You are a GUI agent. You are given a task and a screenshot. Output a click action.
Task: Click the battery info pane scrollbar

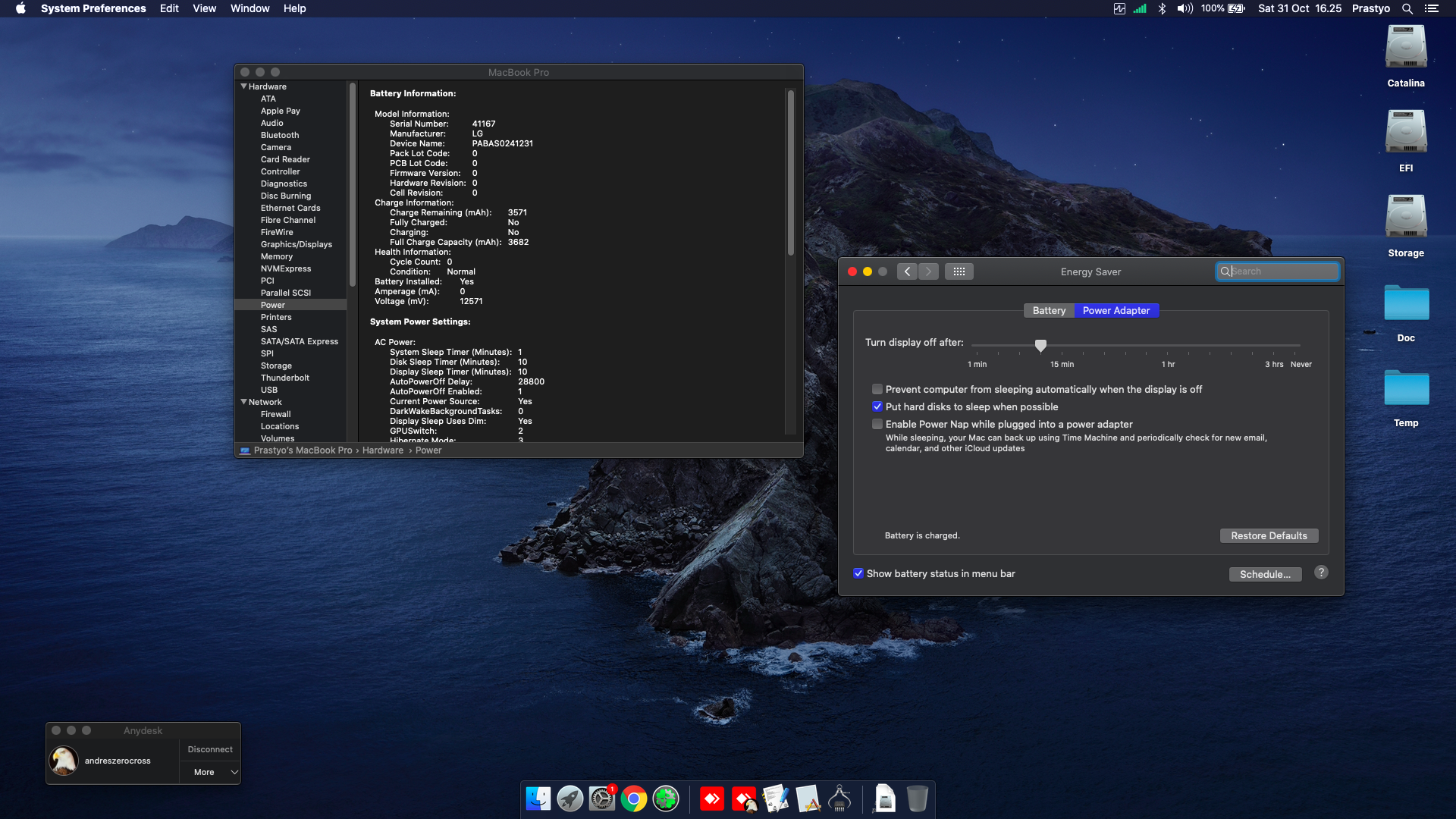tap(790, 173)
